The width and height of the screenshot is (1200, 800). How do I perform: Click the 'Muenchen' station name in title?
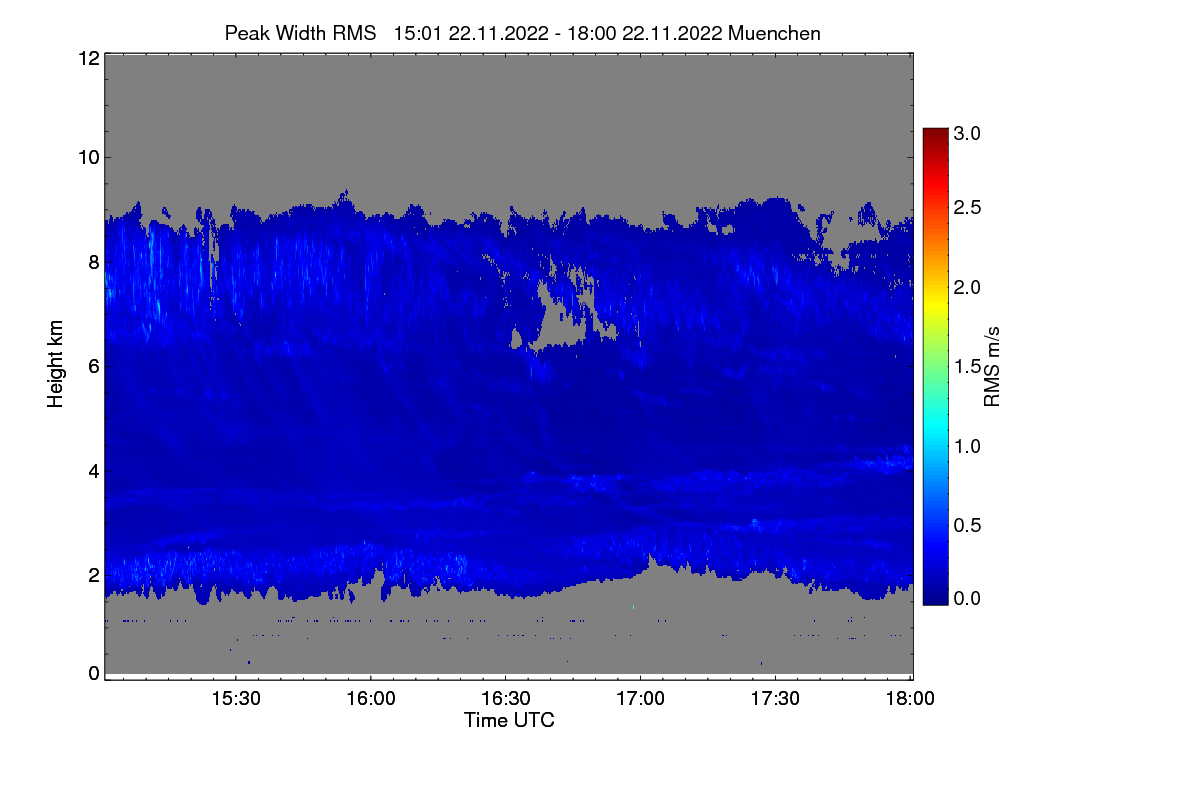775,33
